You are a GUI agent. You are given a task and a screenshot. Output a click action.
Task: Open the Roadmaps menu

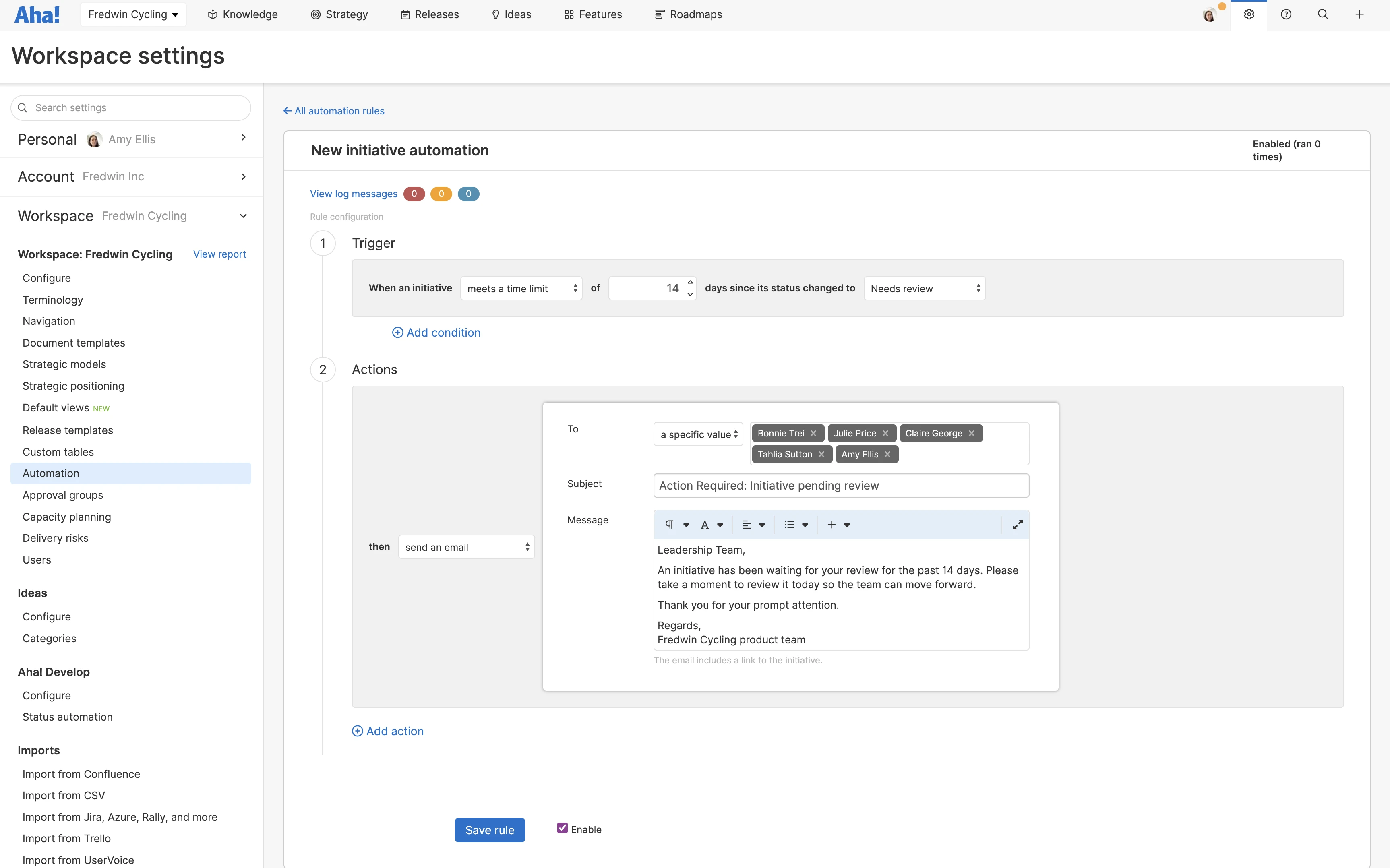tap(689, 14)
